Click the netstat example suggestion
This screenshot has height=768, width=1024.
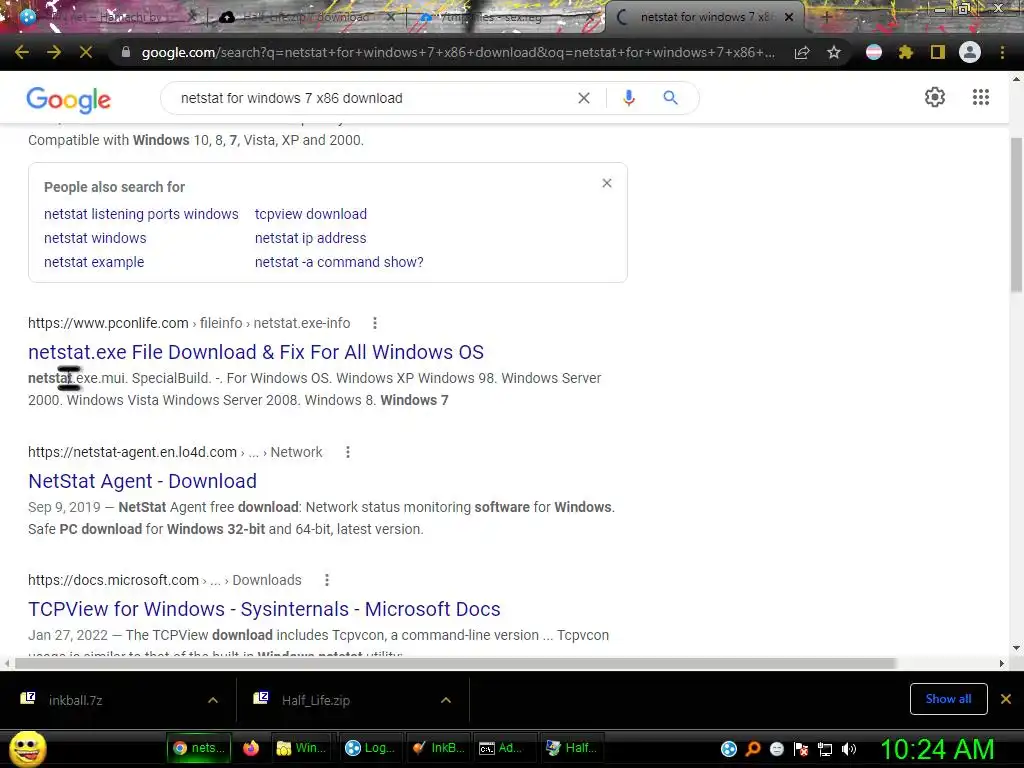(x=94, y=262)
